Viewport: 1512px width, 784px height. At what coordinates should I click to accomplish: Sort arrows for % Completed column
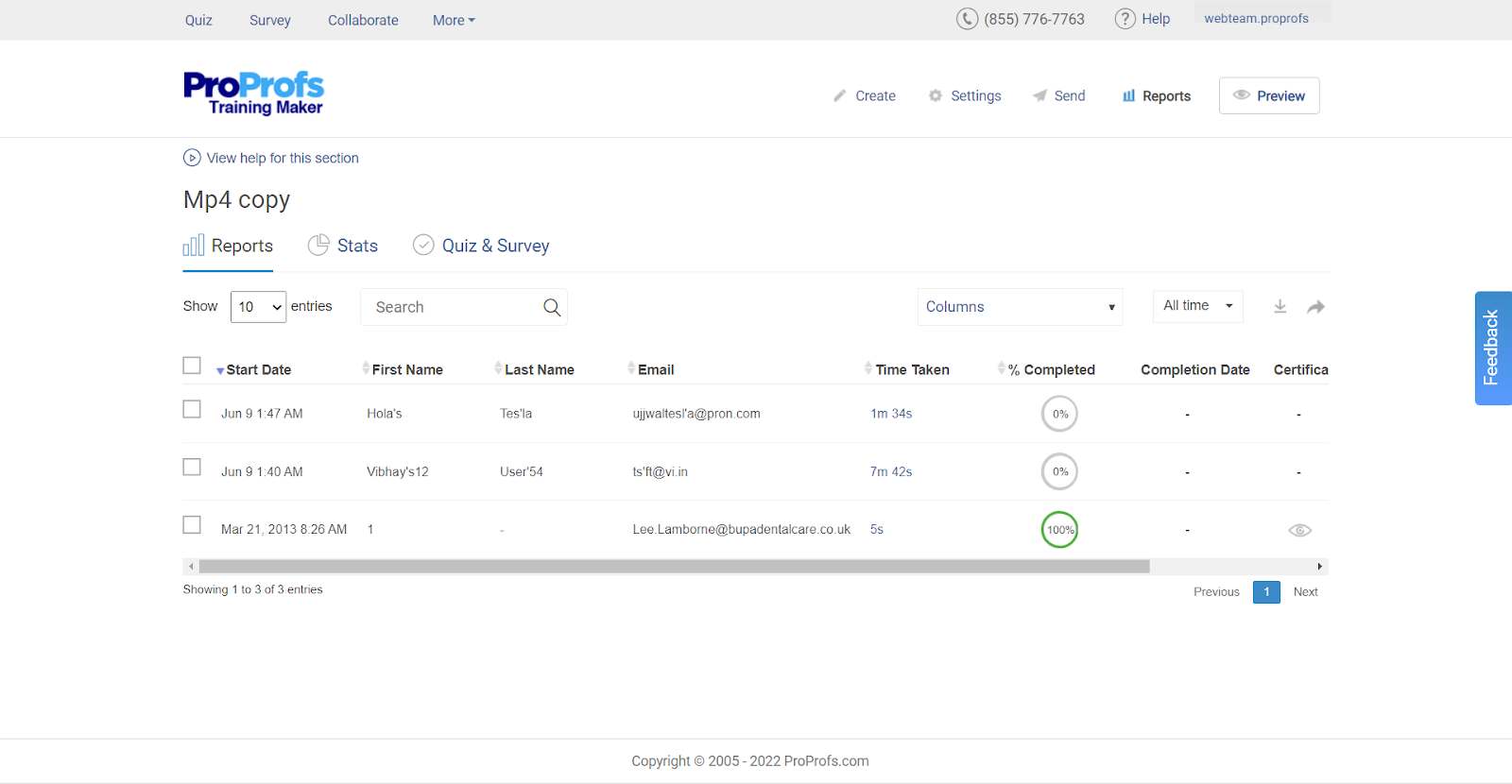[1002, 368]
